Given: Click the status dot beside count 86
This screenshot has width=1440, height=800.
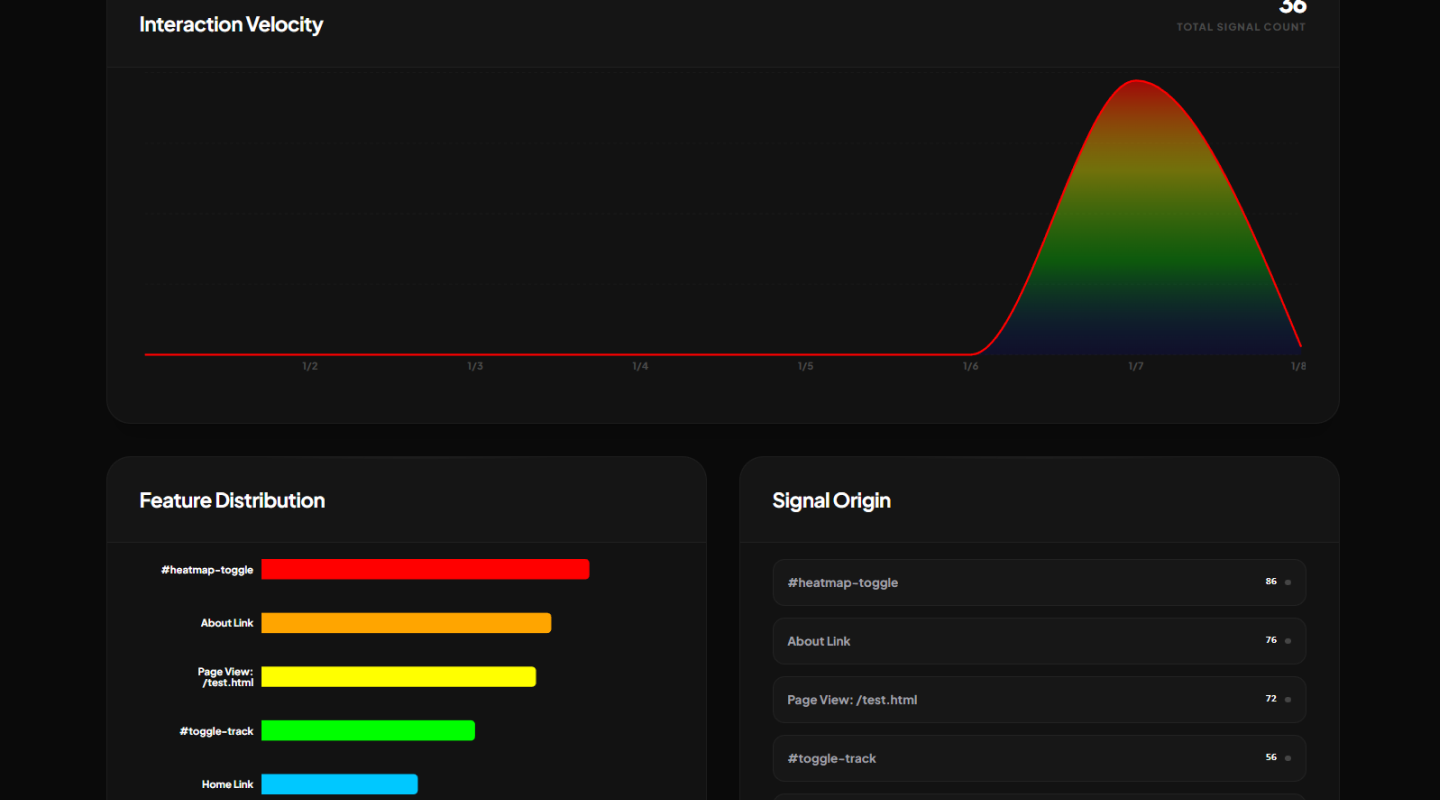Looking at the screenshot, I should click(1287, 582).
